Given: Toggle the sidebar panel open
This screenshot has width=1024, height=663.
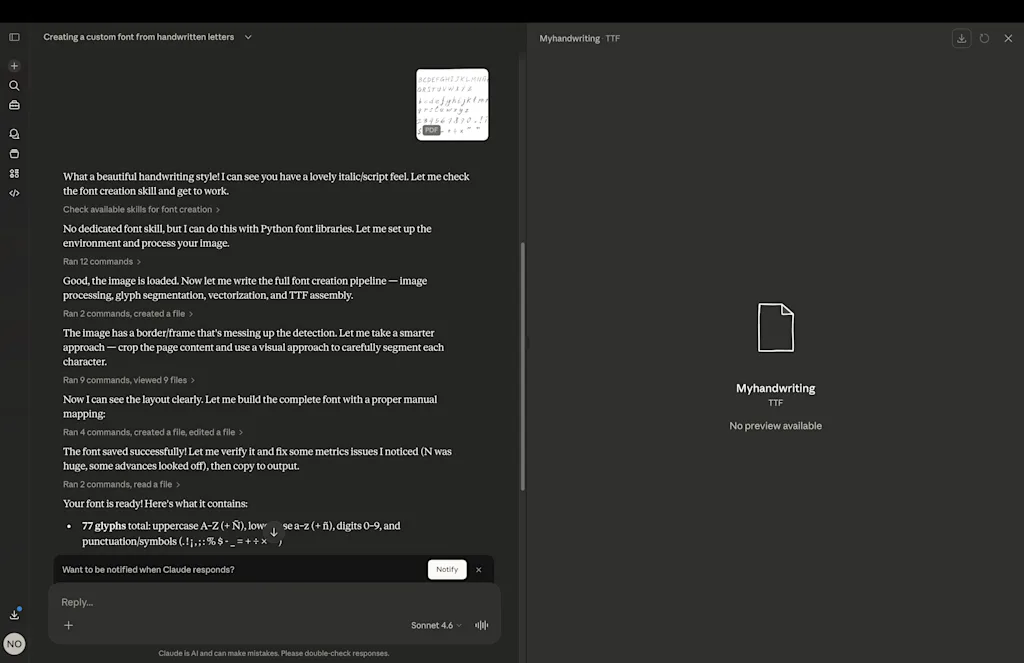Looking at the screenshot, I should coord(14,37).
